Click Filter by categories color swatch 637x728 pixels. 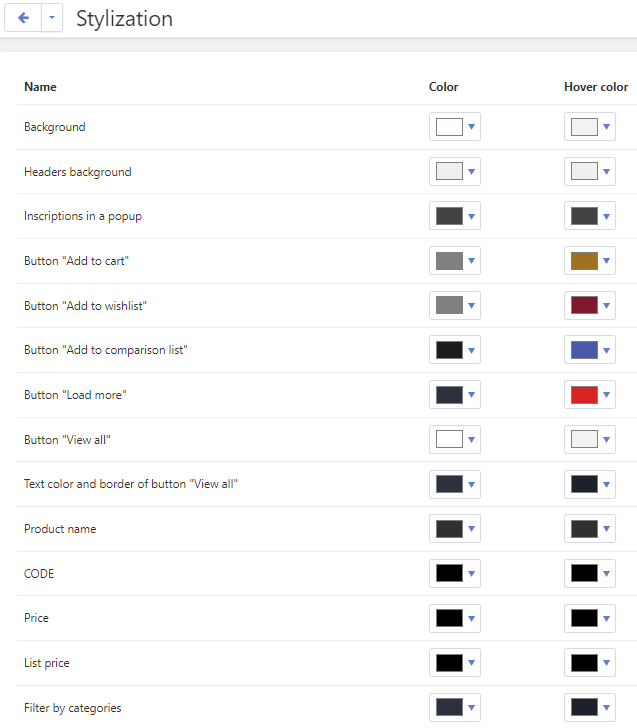pyautogui.click(x=449, y=708)
